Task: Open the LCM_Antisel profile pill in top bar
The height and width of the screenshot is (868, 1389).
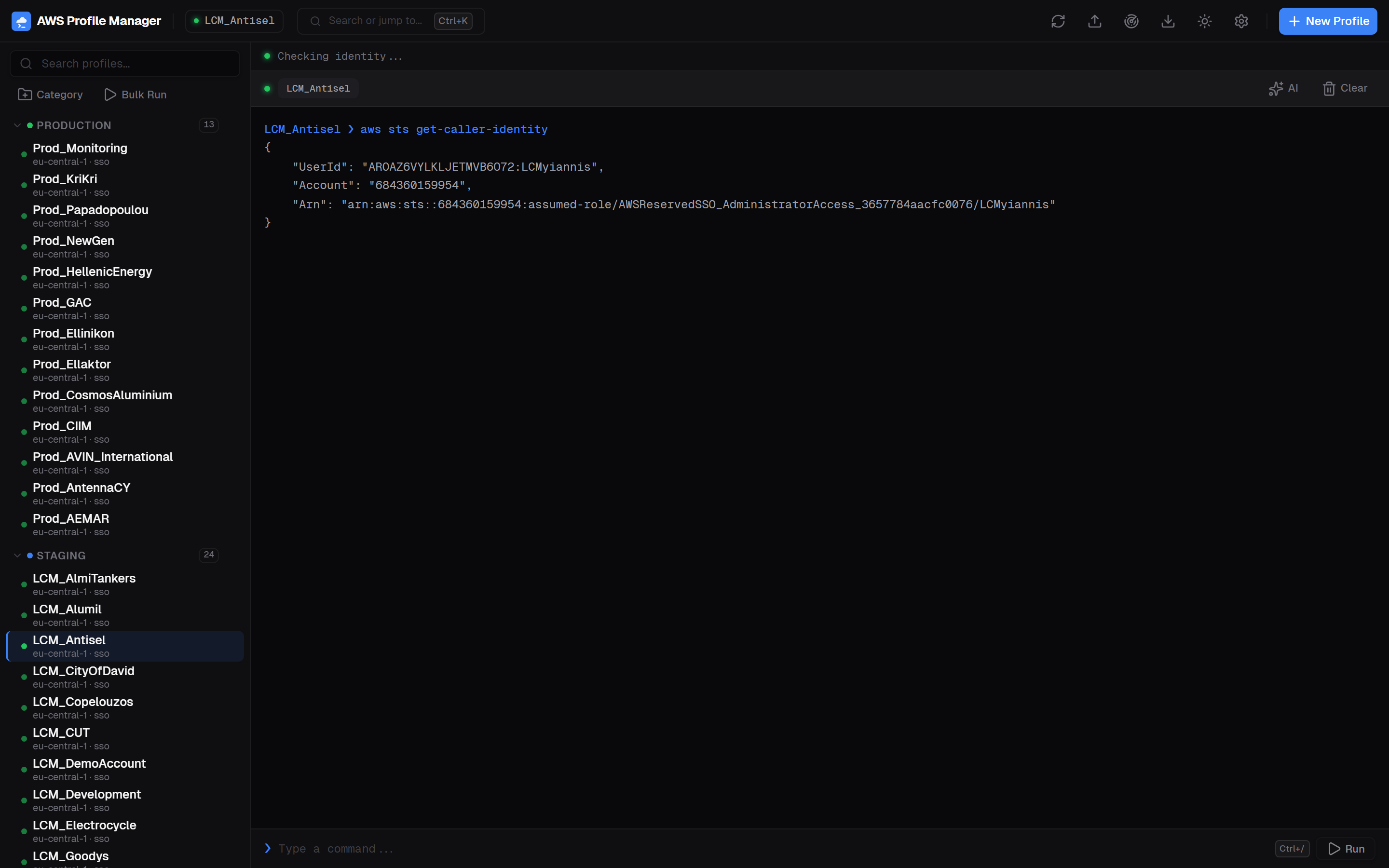Action: tap(233, 21)
